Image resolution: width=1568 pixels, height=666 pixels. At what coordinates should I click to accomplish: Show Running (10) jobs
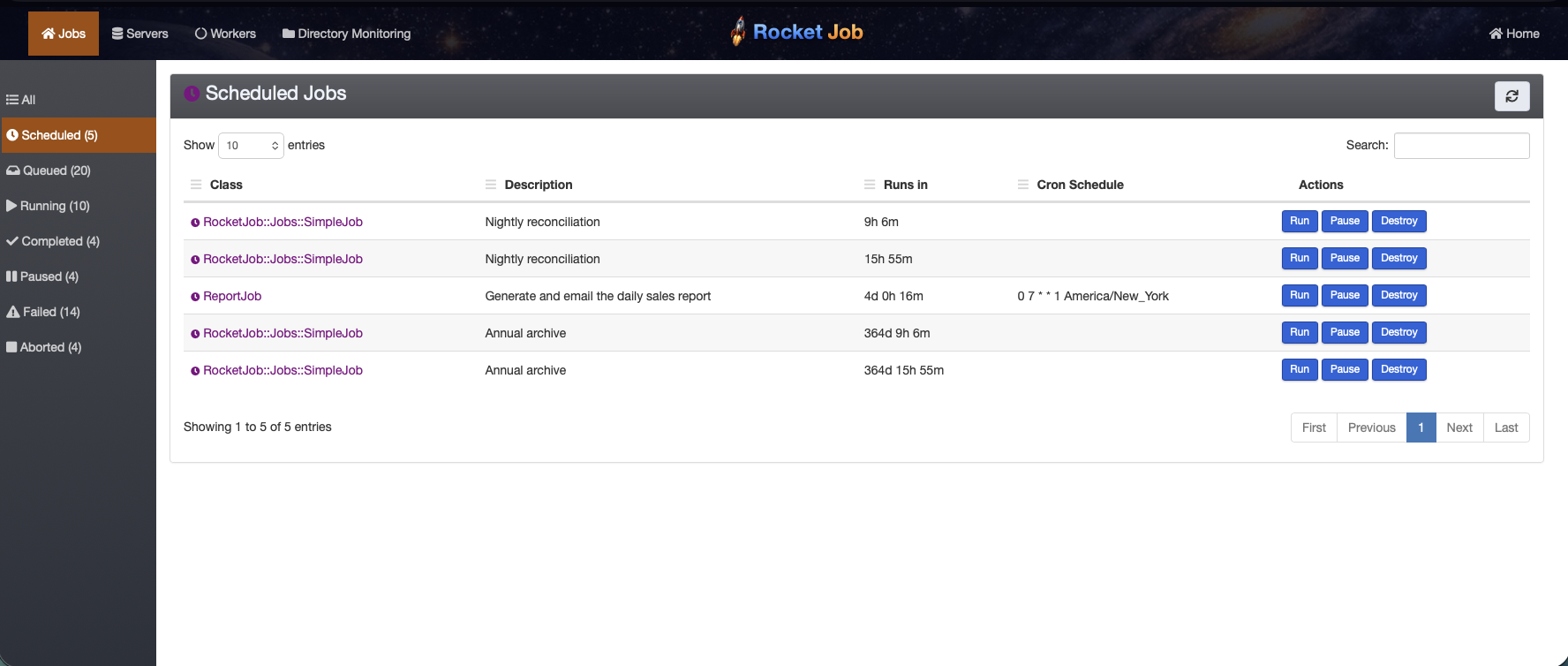(x=79, y=206)
